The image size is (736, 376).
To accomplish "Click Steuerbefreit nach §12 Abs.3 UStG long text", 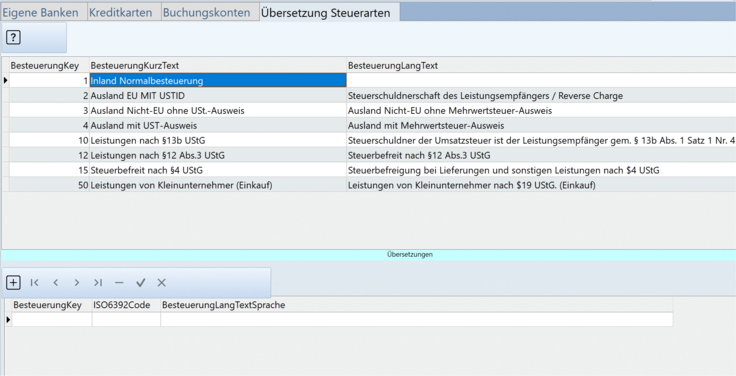I will coord(541,155).
